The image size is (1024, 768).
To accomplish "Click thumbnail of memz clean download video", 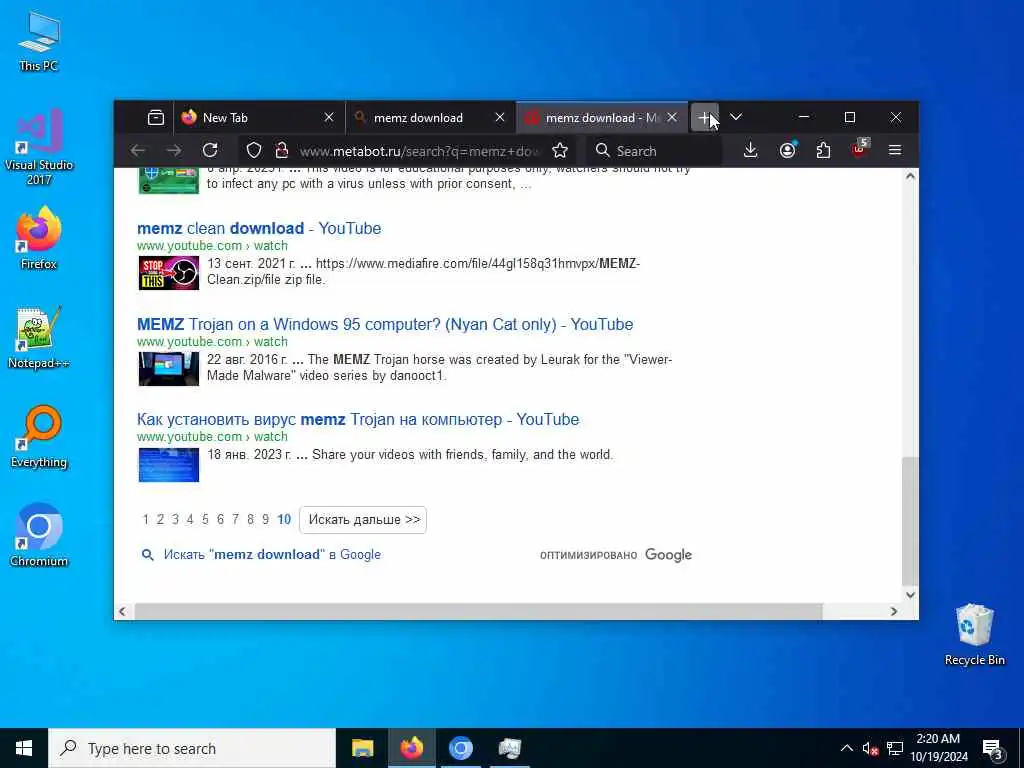I will pos(168,273).
